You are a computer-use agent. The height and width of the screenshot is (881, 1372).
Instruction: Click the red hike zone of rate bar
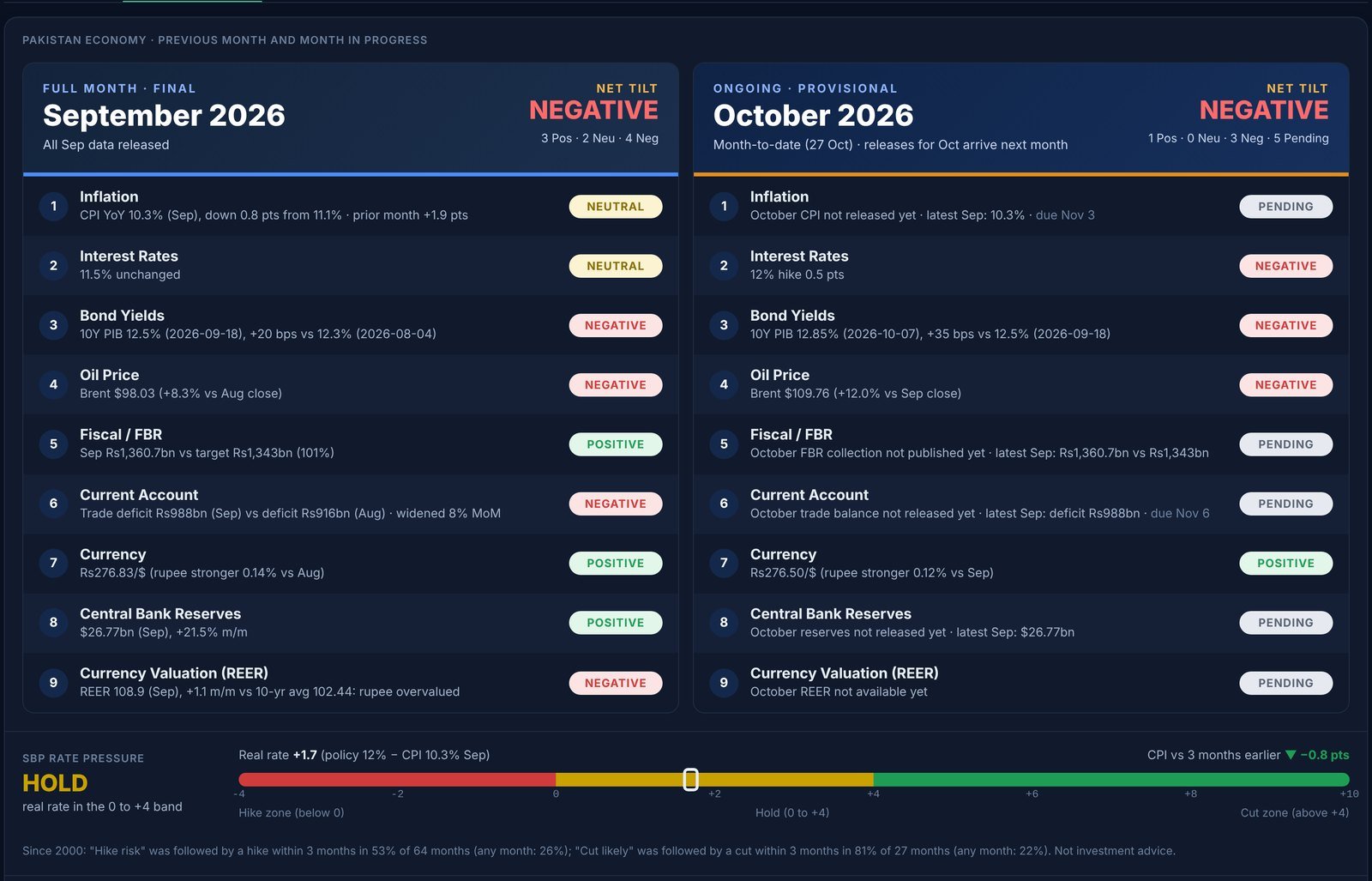tap(397, 780)
